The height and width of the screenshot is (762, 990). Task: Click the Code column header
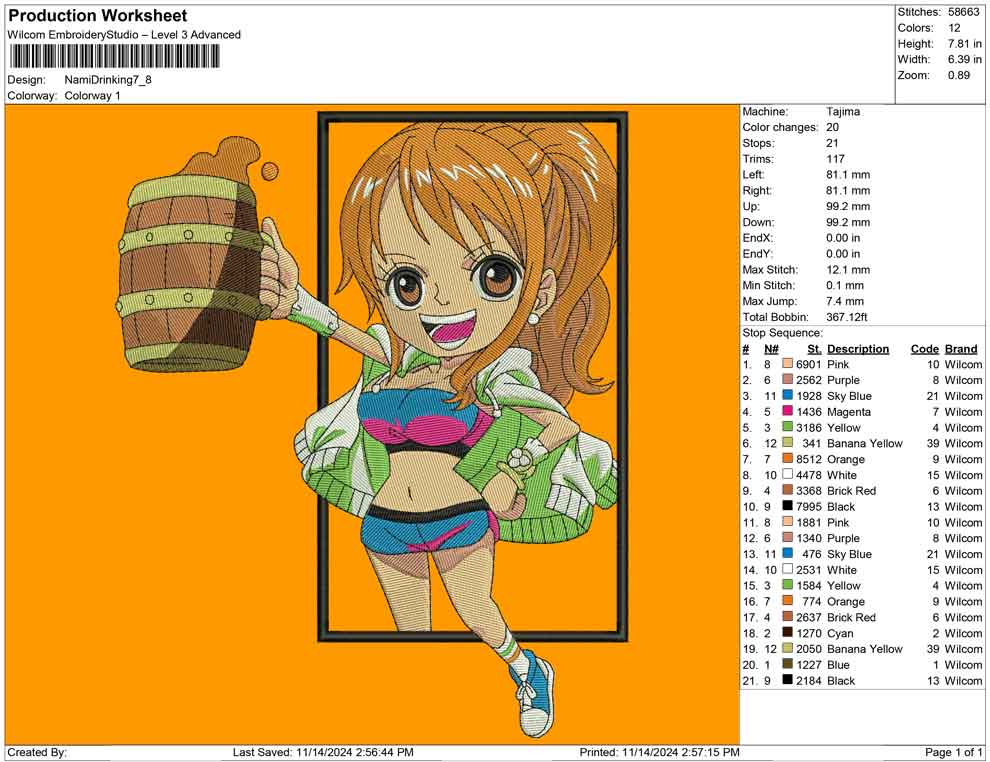click(925, 348)
